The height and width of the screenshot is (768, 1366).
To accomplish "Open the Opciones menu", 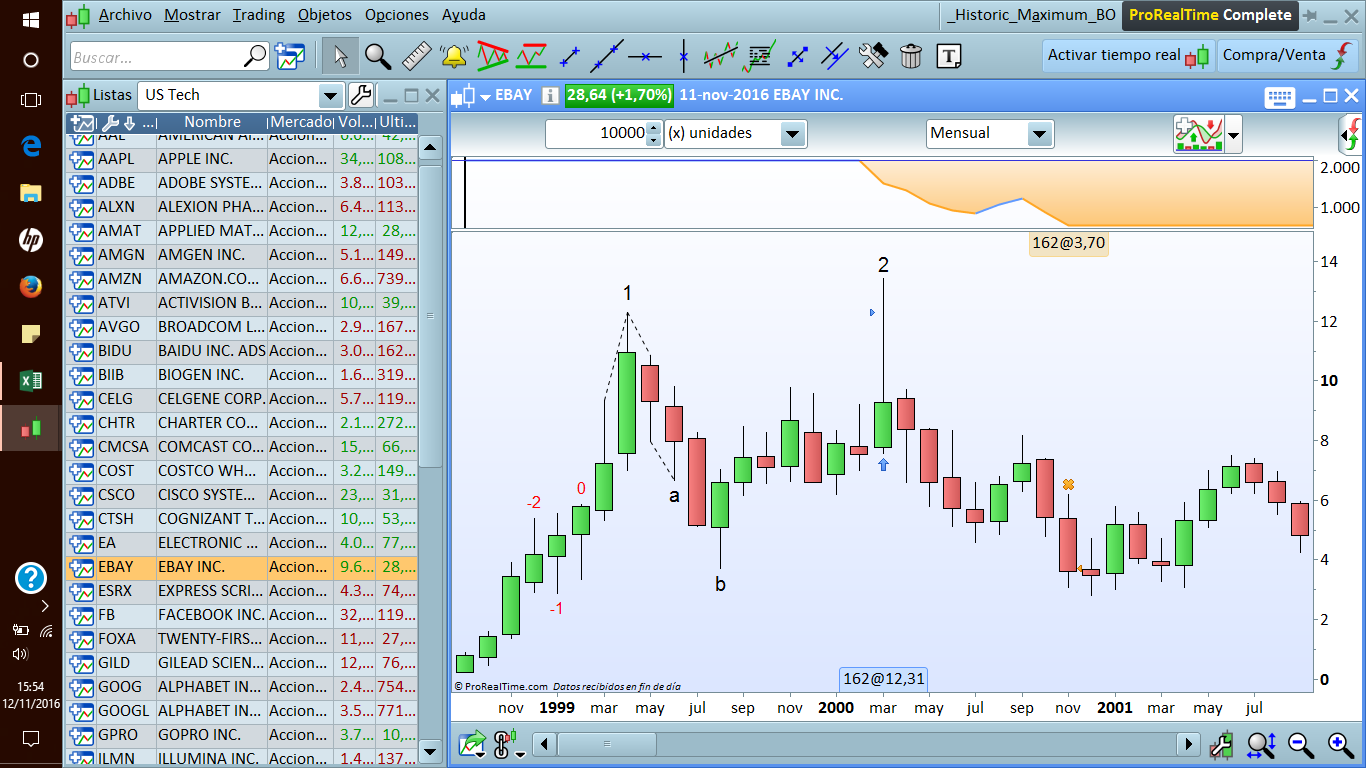I will pyautogui.click(x=397, y=15).
